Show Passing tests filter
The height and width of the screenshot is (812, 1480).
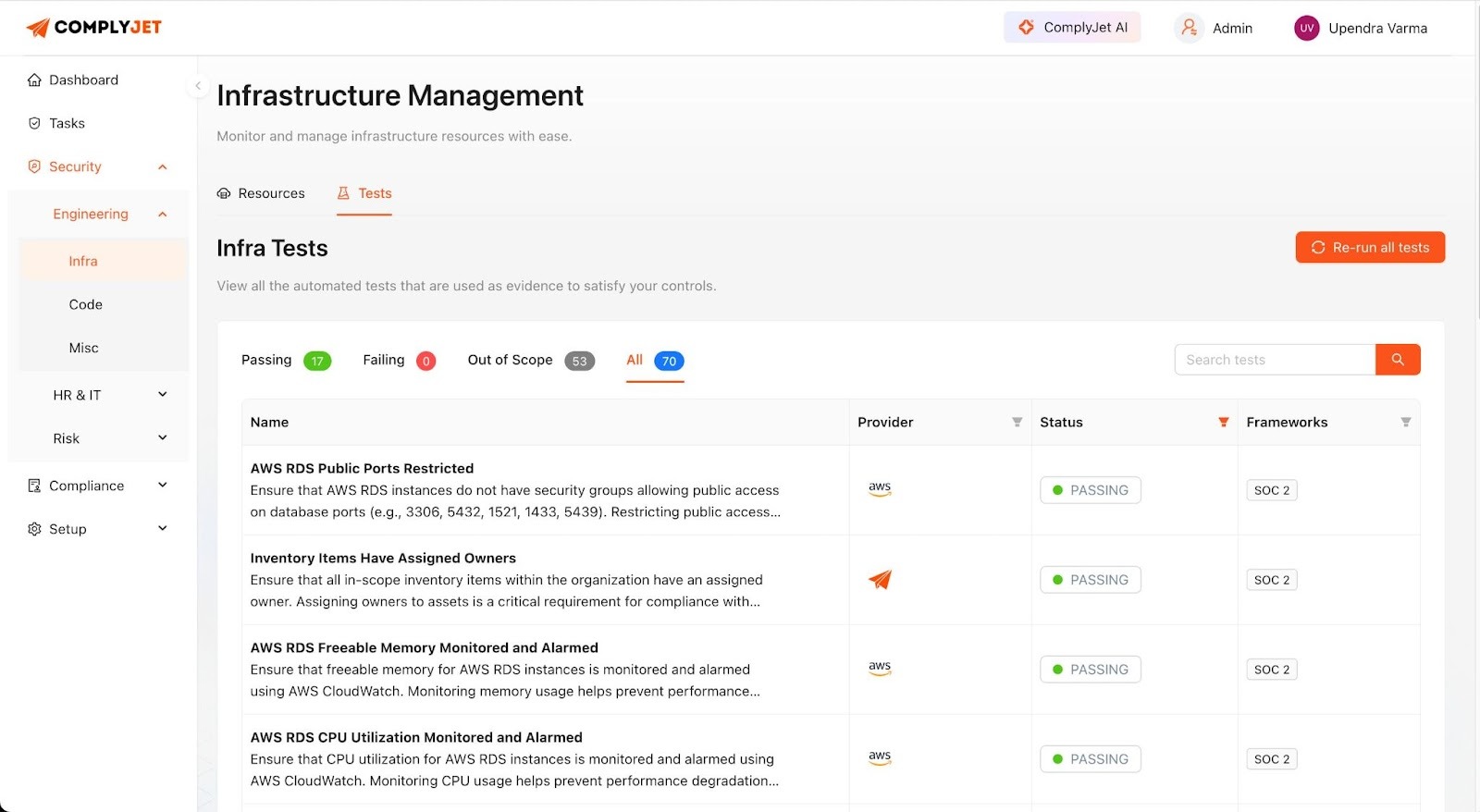pyautogui.click(x=286, y=361)
